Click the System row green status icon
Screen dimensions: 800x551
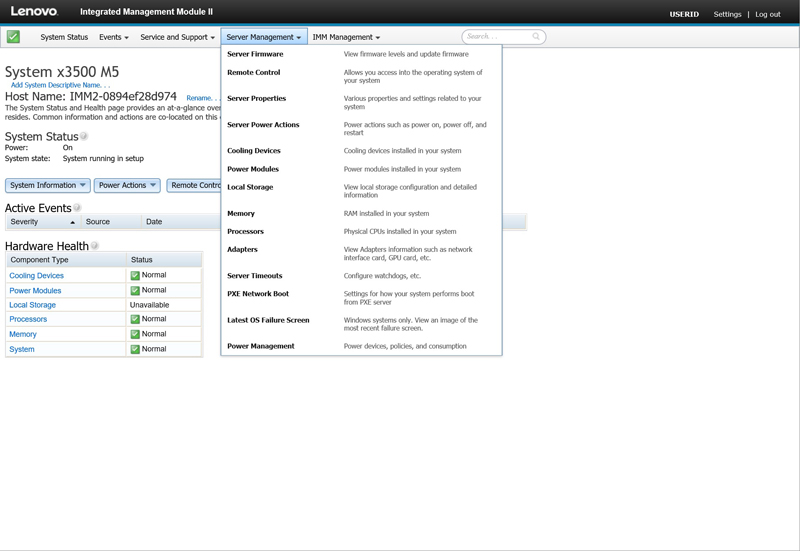click(x=135, y=349)
